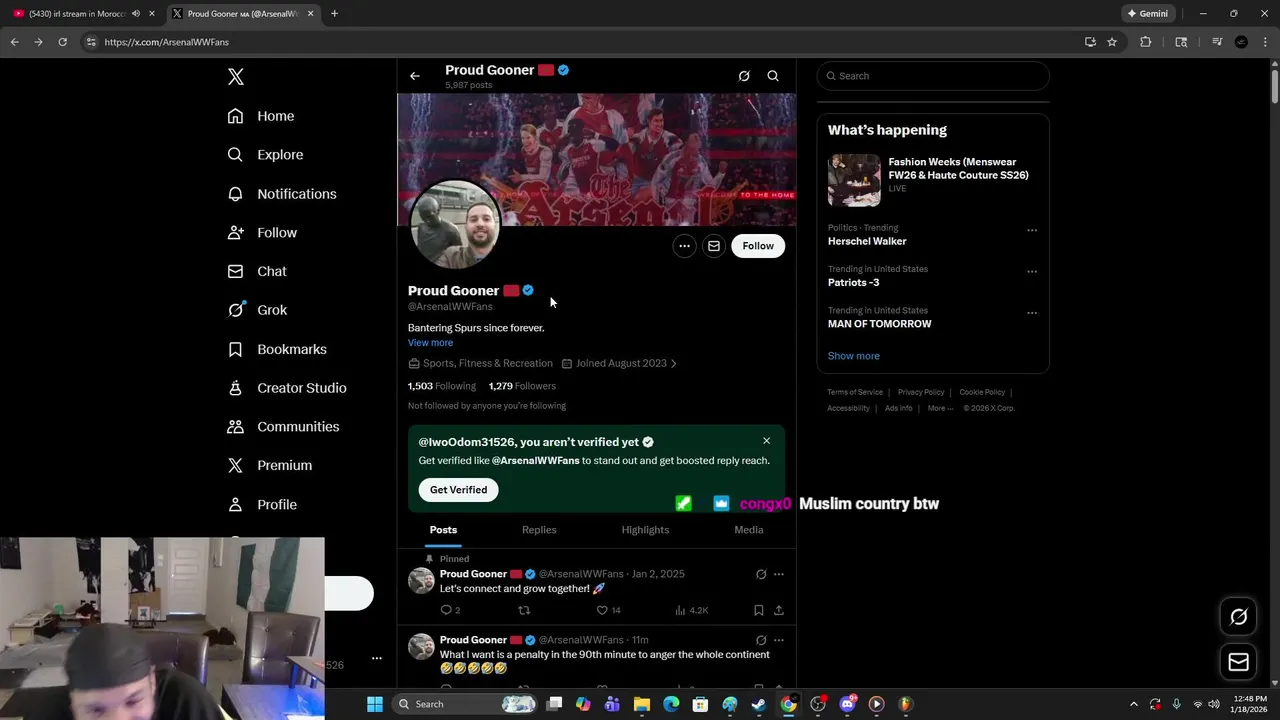
Task: Expand Joined August 2023 chevron
Action: pos(674,364)
